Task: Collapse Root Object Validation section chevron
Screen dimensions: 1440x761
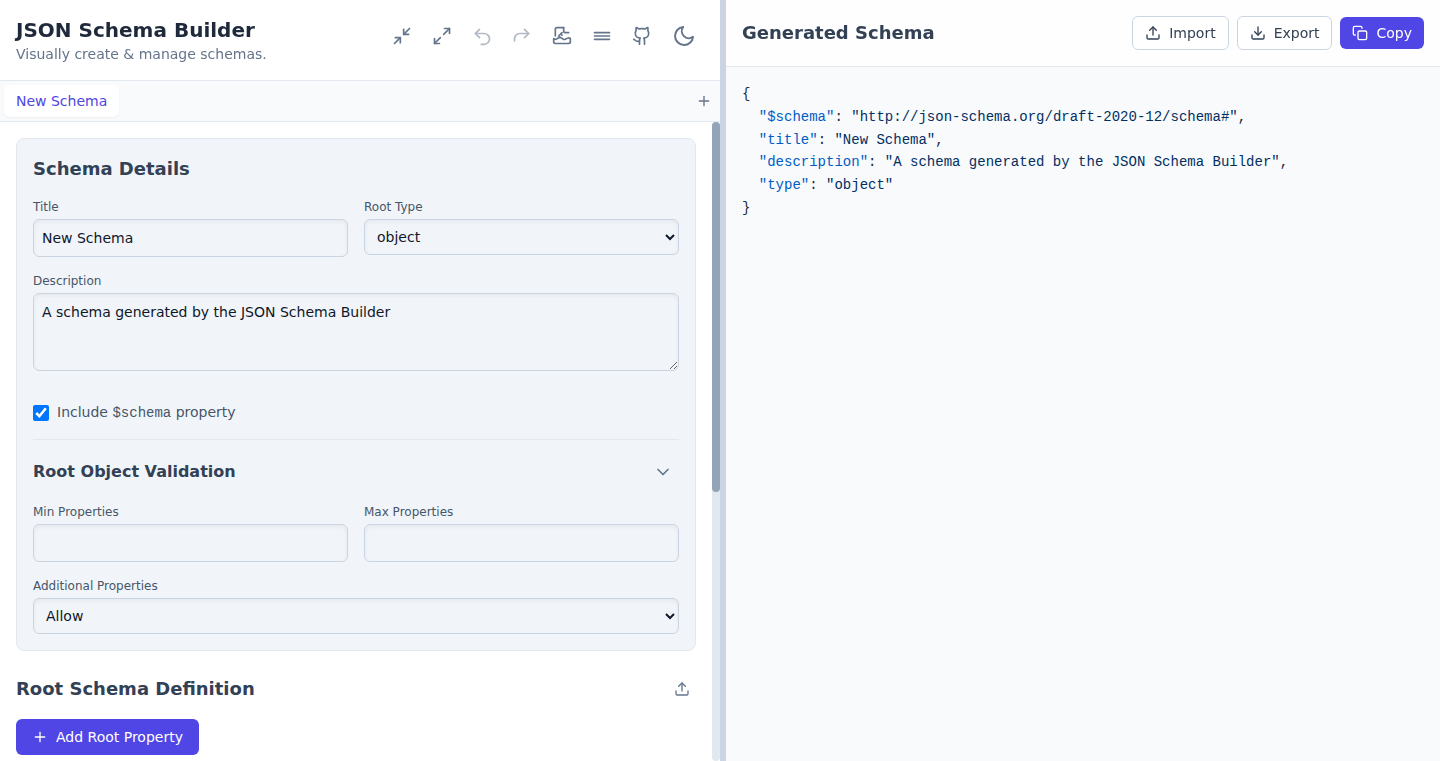Action: pyautogui.click(x=663, y=472)
